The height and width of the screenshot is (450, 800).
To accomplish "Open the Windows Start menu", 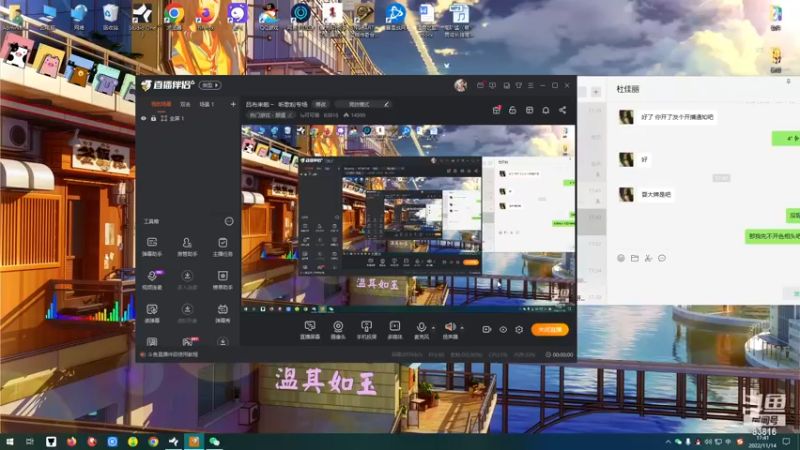I will click(x=9, y=441).
